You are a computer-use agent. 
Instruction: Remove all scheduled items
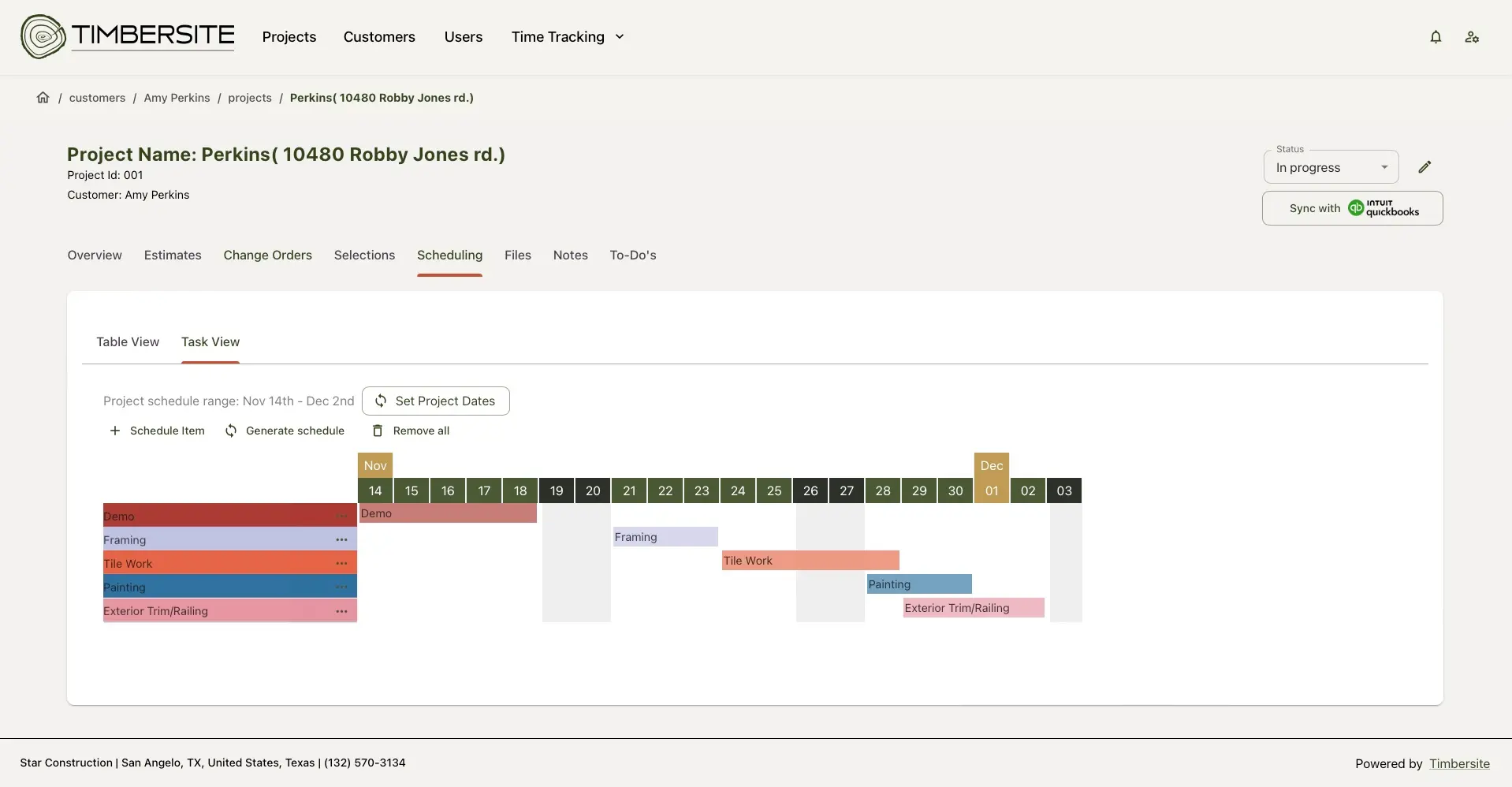tap(411, 431)
